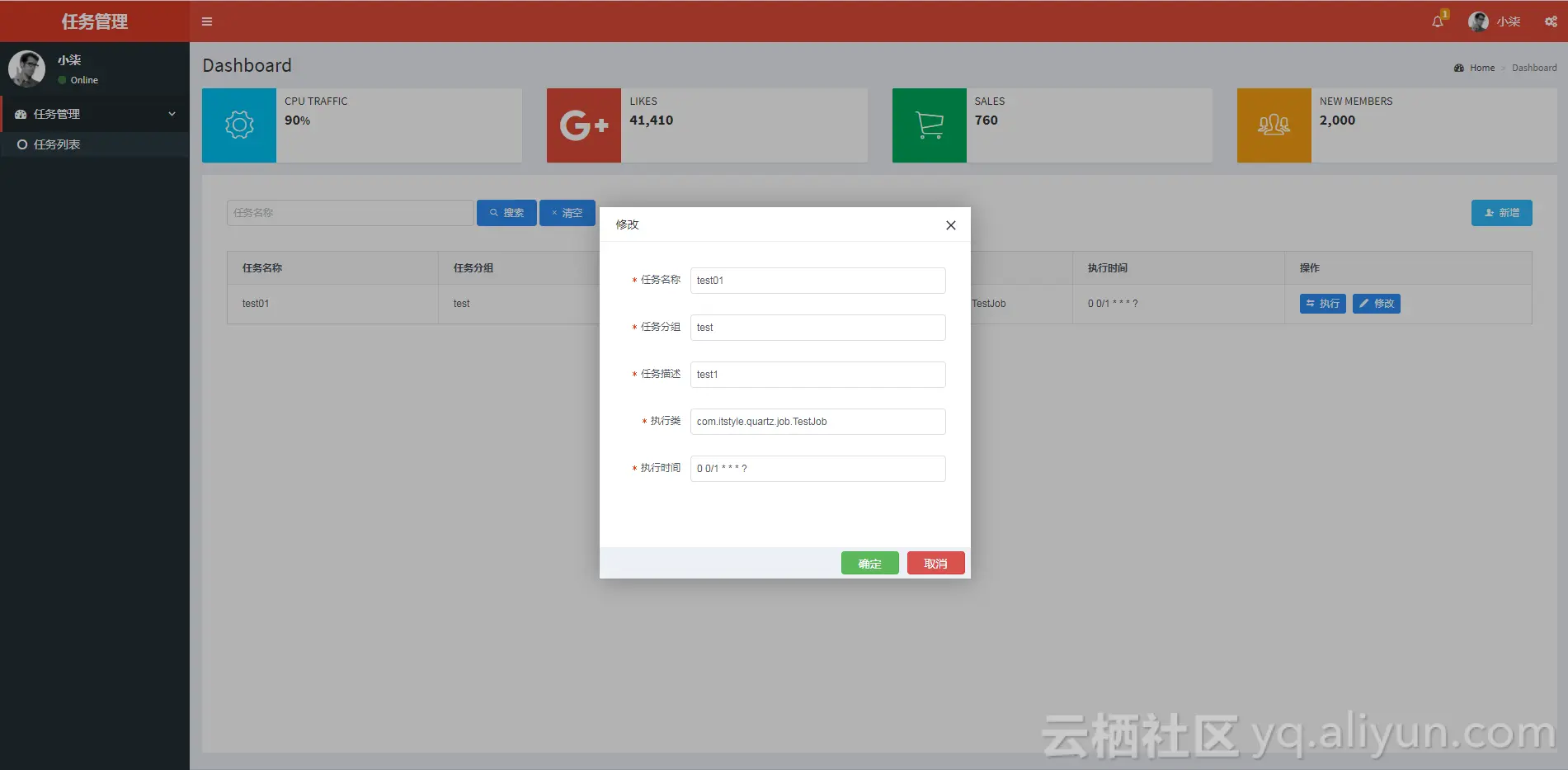Click the 清空 clear button

567,213
